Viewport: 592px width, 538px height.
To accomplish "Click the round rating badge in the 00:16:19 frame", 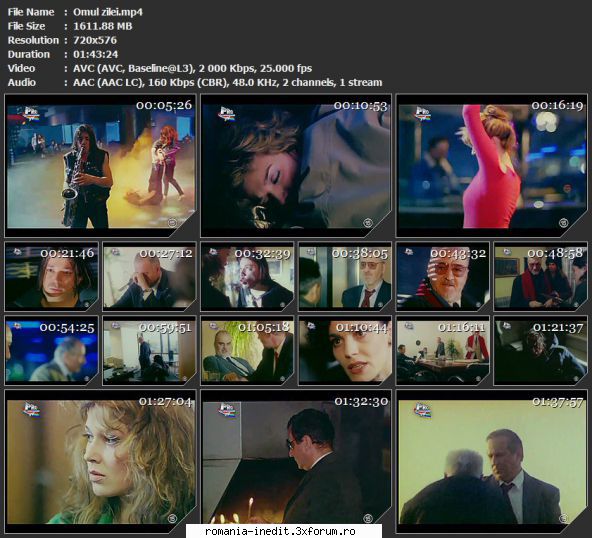I will (x=564, y=223).
